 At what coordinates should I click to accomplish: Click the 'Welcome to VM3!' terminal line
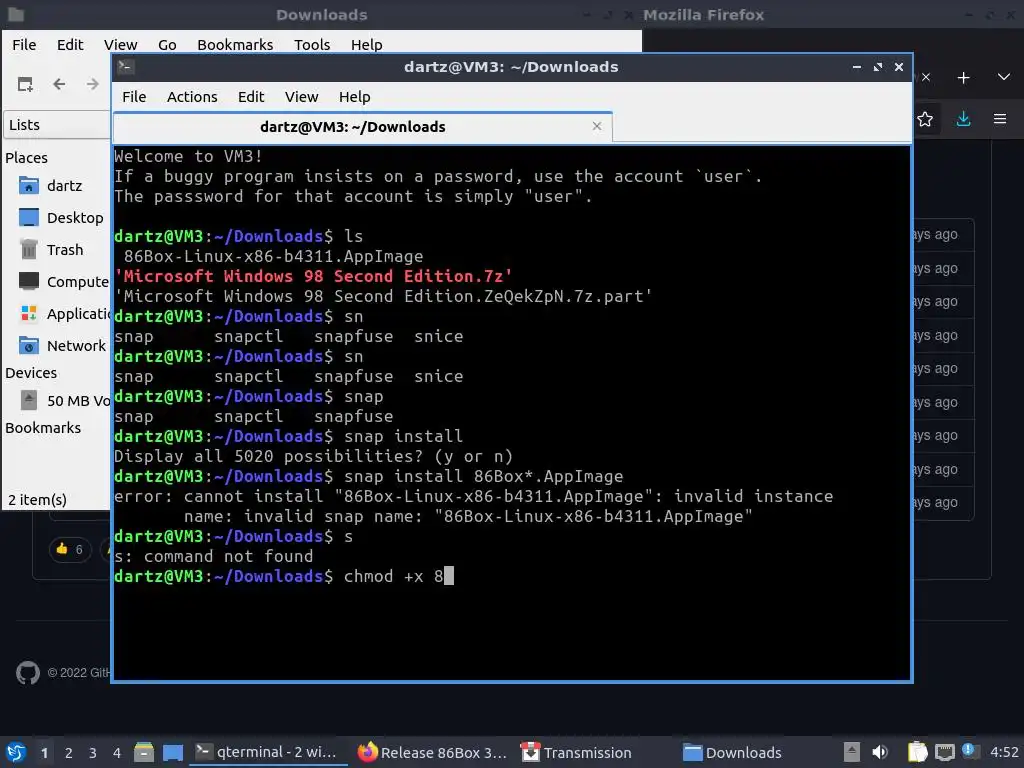pyautogui.click(x=188, y=156)
